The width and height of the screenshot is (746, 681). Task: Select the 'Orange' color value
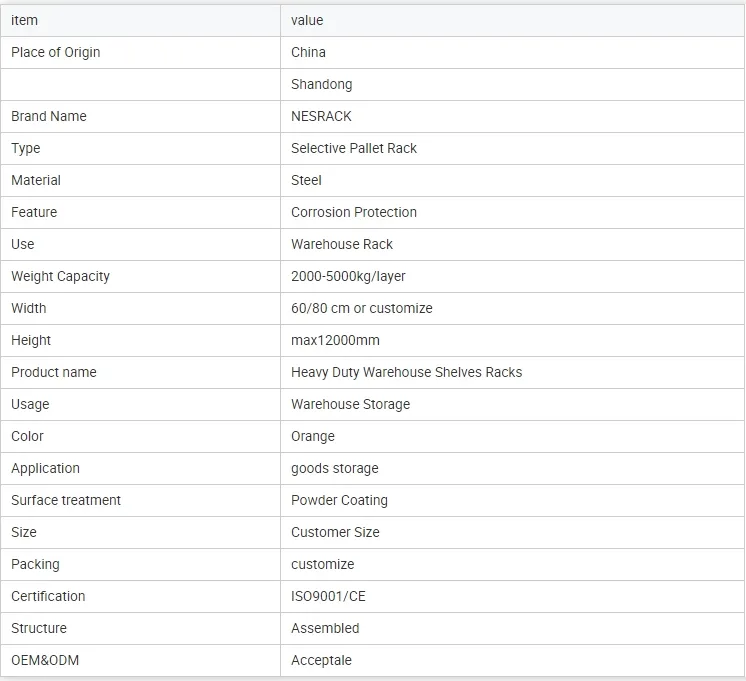tap(313, 436)
